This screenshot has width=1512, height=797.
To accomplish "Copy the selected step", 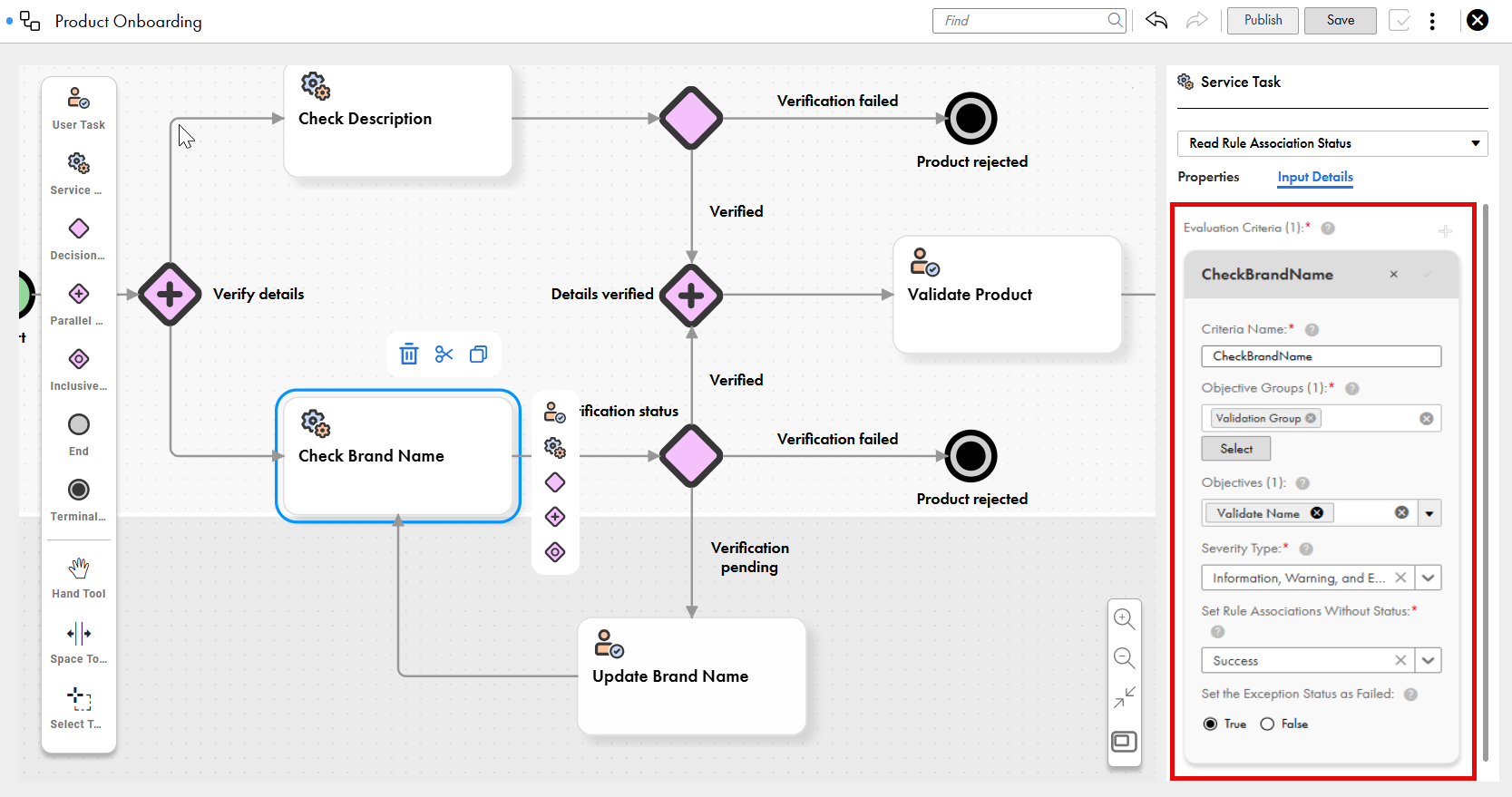I will pos(478,355).
